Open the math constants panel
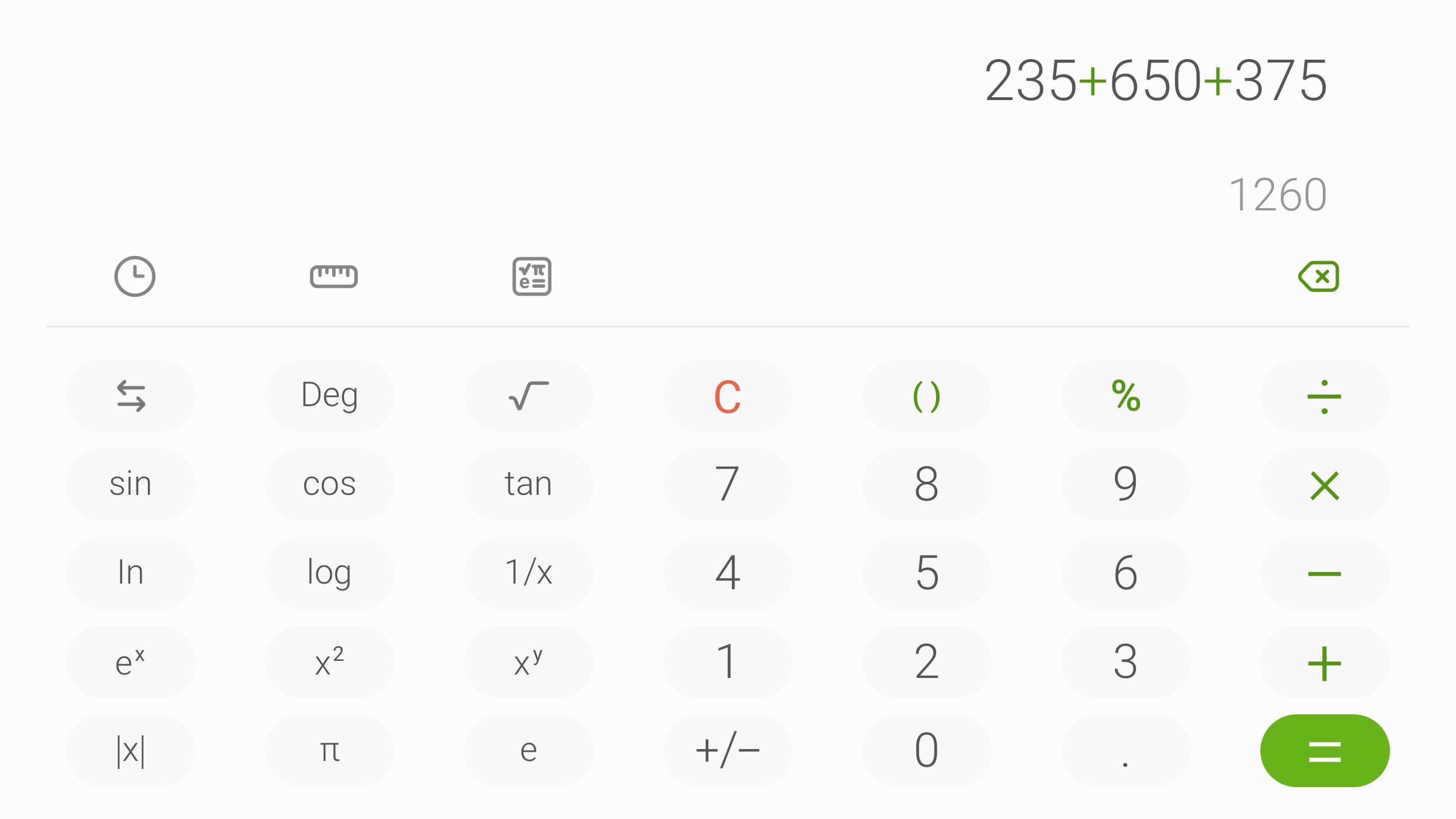This screenshot has width=1456, height=819. pyautogui.click(x=532, y=276)
